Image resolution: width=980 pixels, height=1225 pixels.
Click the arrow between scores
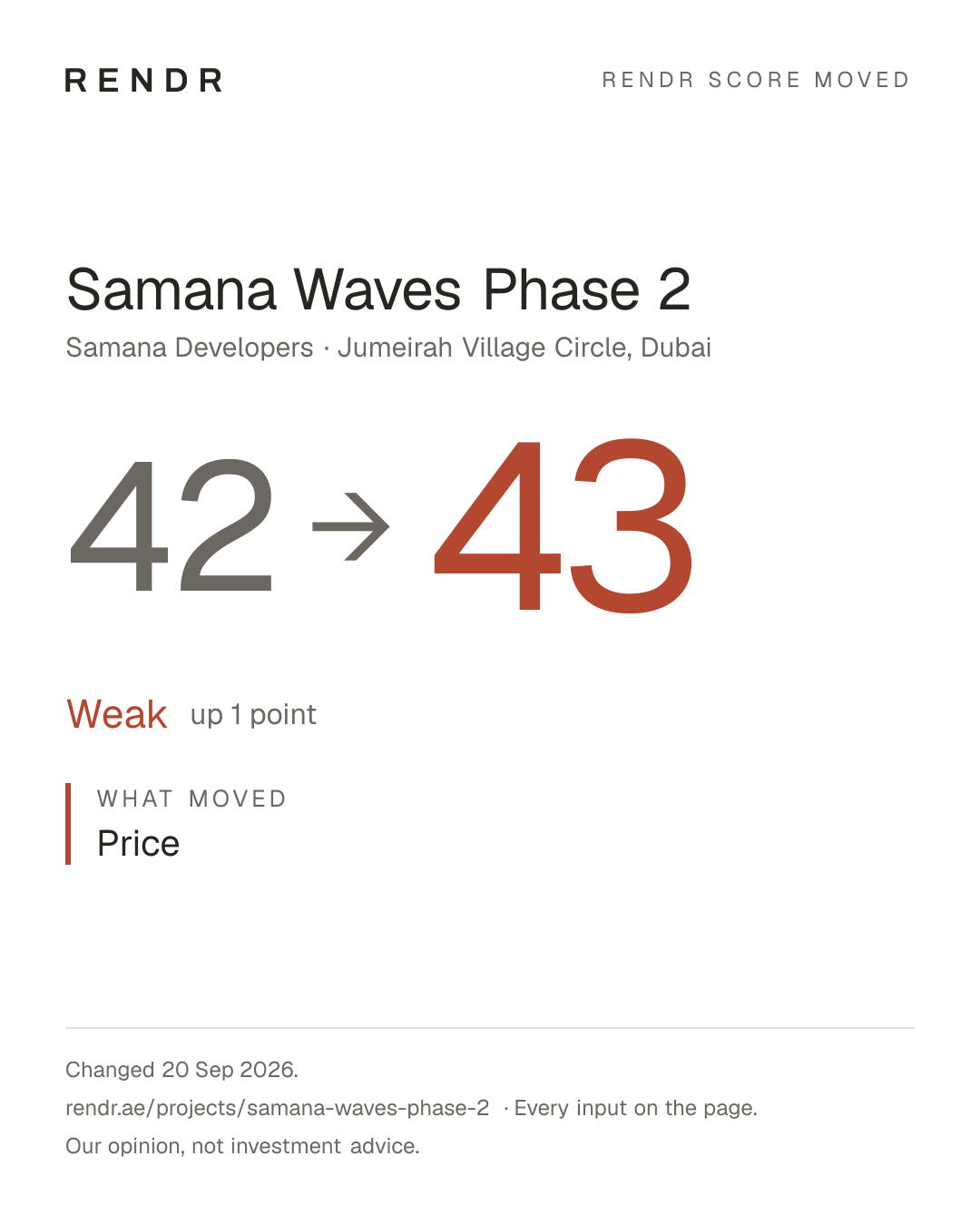click(x=351, y=526)
